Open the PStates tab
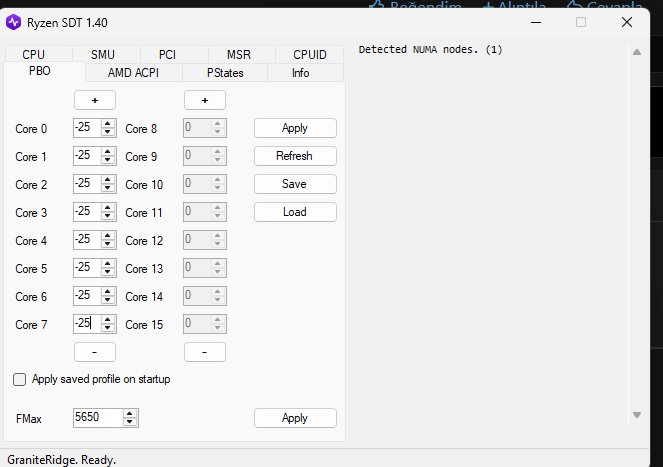 click(225, 73)
